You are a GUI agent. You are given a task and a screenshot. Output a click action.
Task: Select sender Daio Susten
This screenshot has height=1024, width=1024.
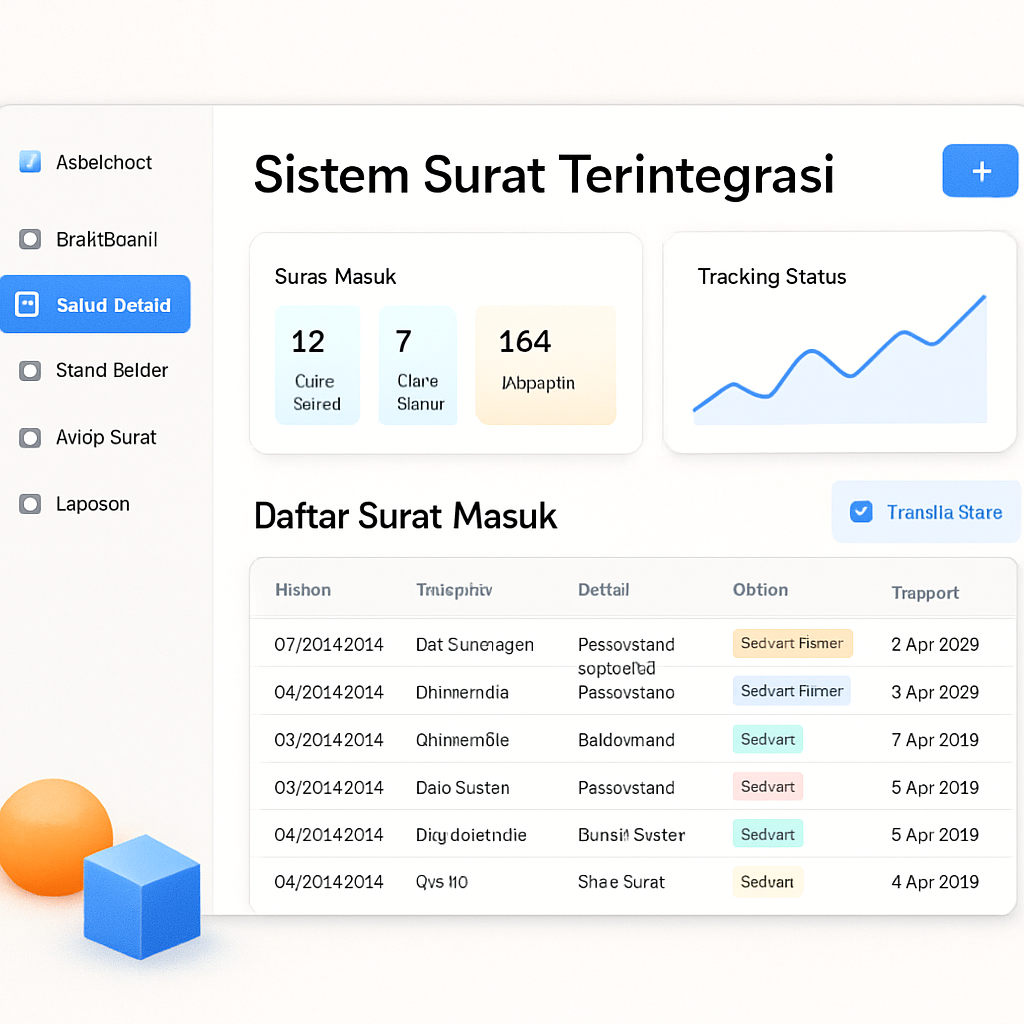[462, 788]
